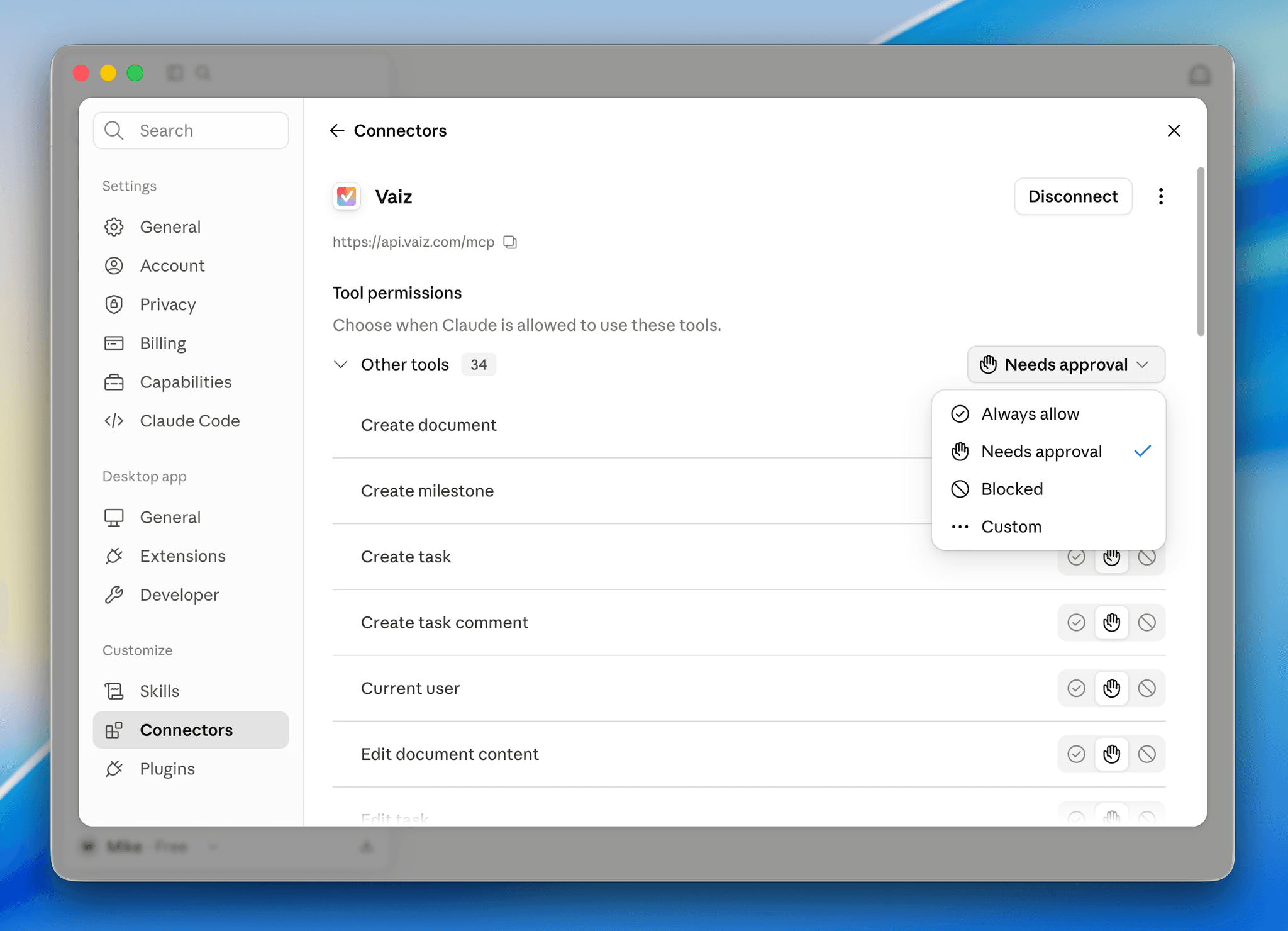1288x931 pixels.
Task: Set Create task comment to needs approval
Action: 1111,622
